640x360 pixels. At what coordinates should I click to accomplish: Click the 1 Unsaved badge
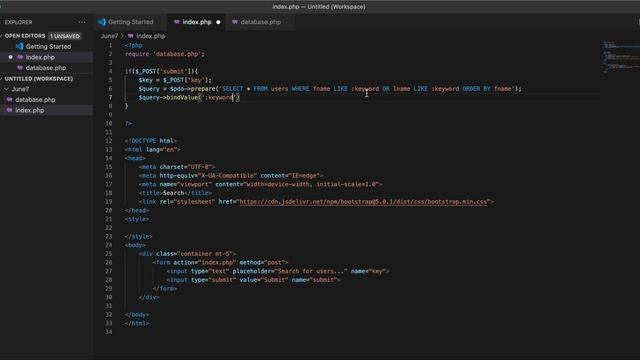65,36
